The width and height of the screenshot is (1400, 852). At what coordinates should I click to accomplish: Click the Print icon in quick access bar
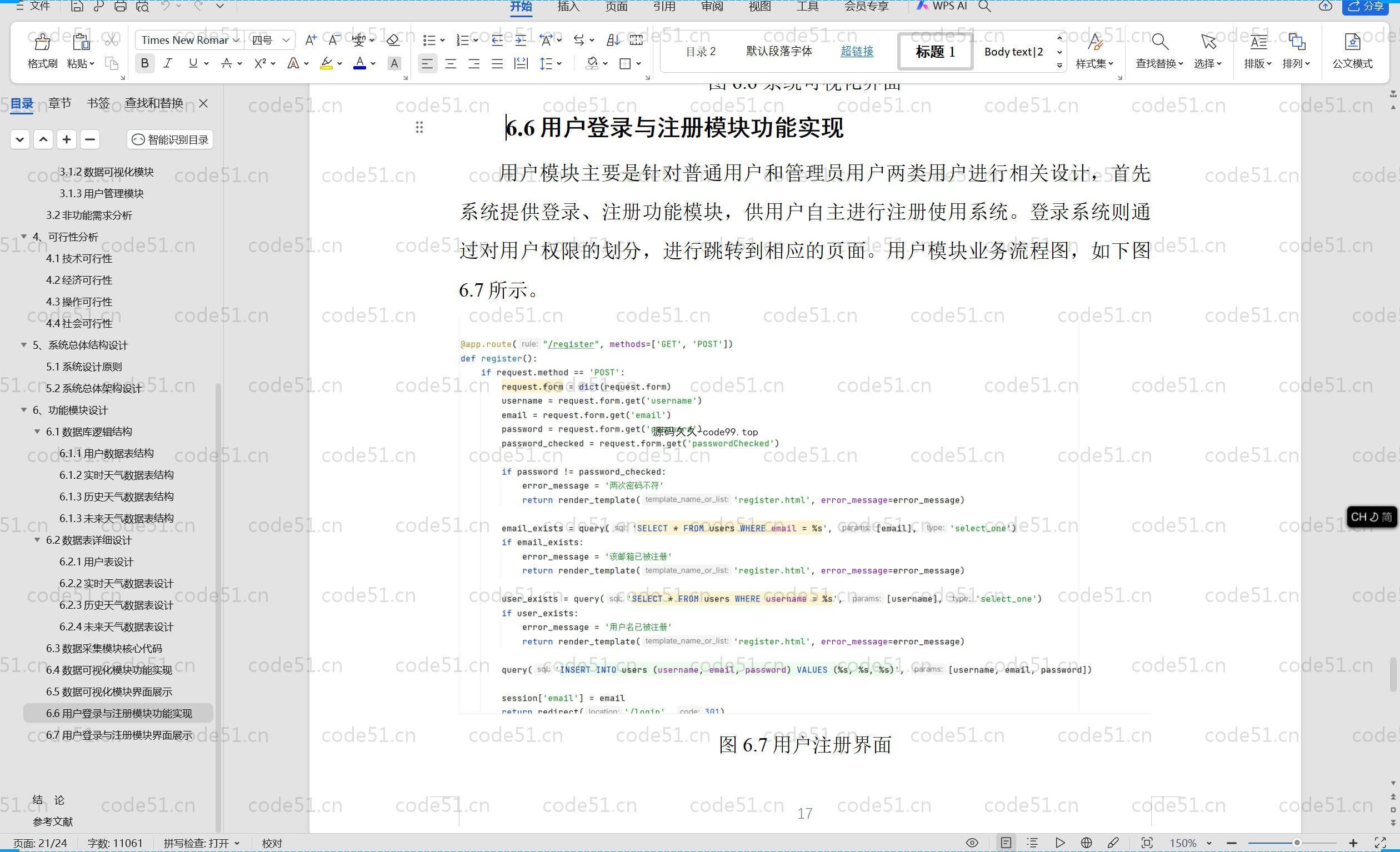tap(121, 6)
